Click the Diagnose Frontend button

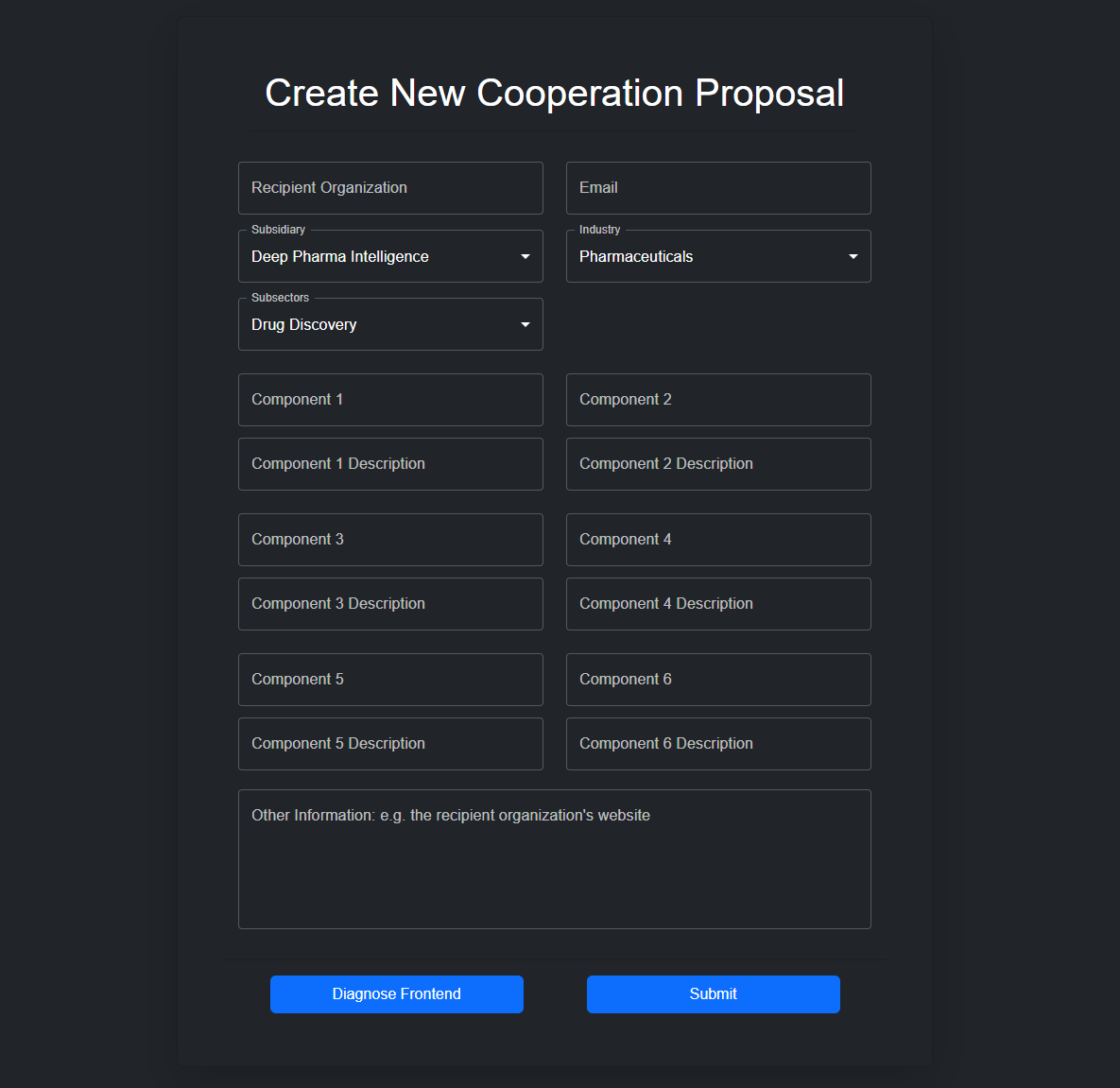pyautogui.click(x=397, y=994)
